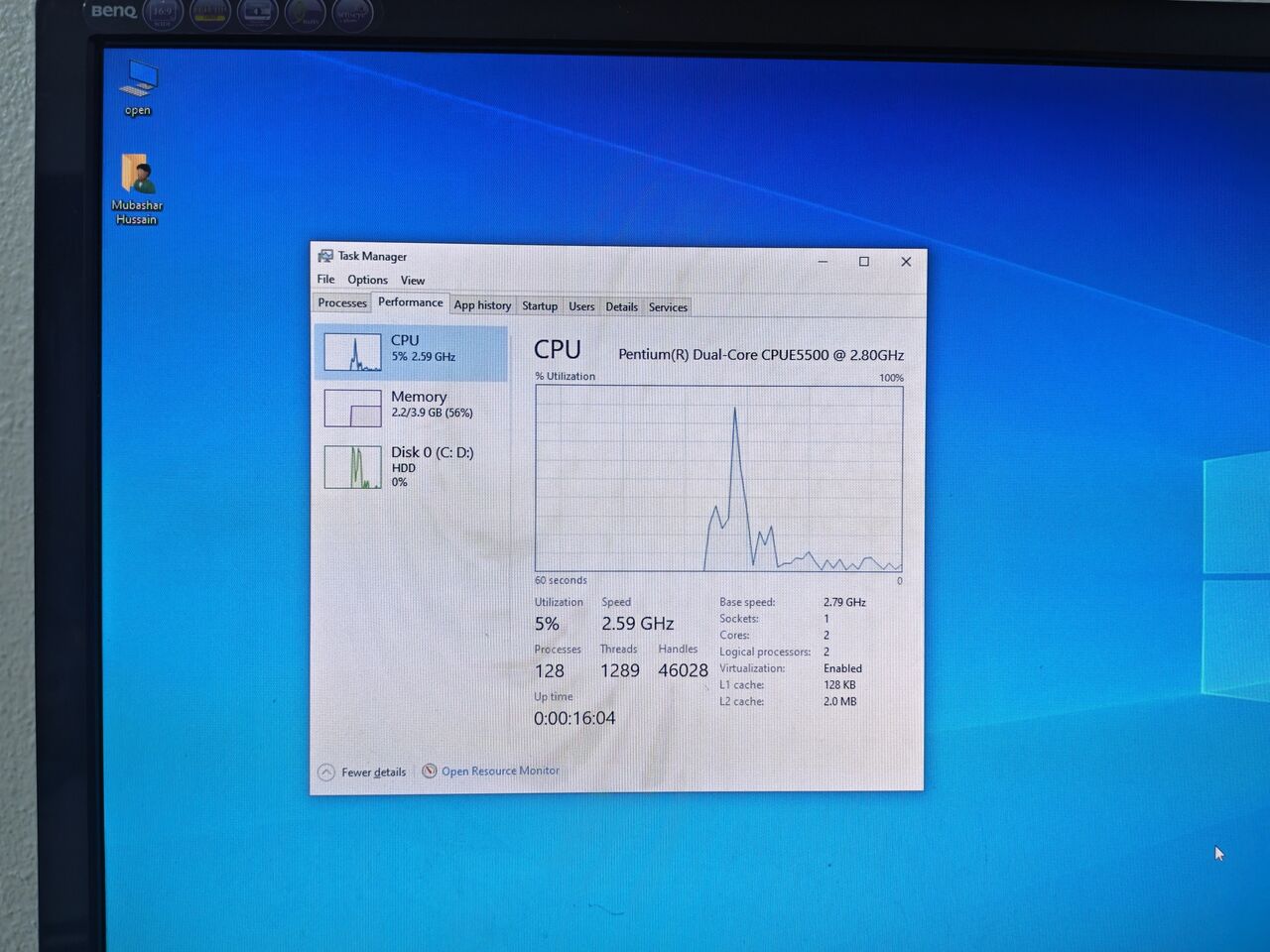The image size is (1270, 952).
Task: Select the Performance tab
Action: [x=411, y=302]
